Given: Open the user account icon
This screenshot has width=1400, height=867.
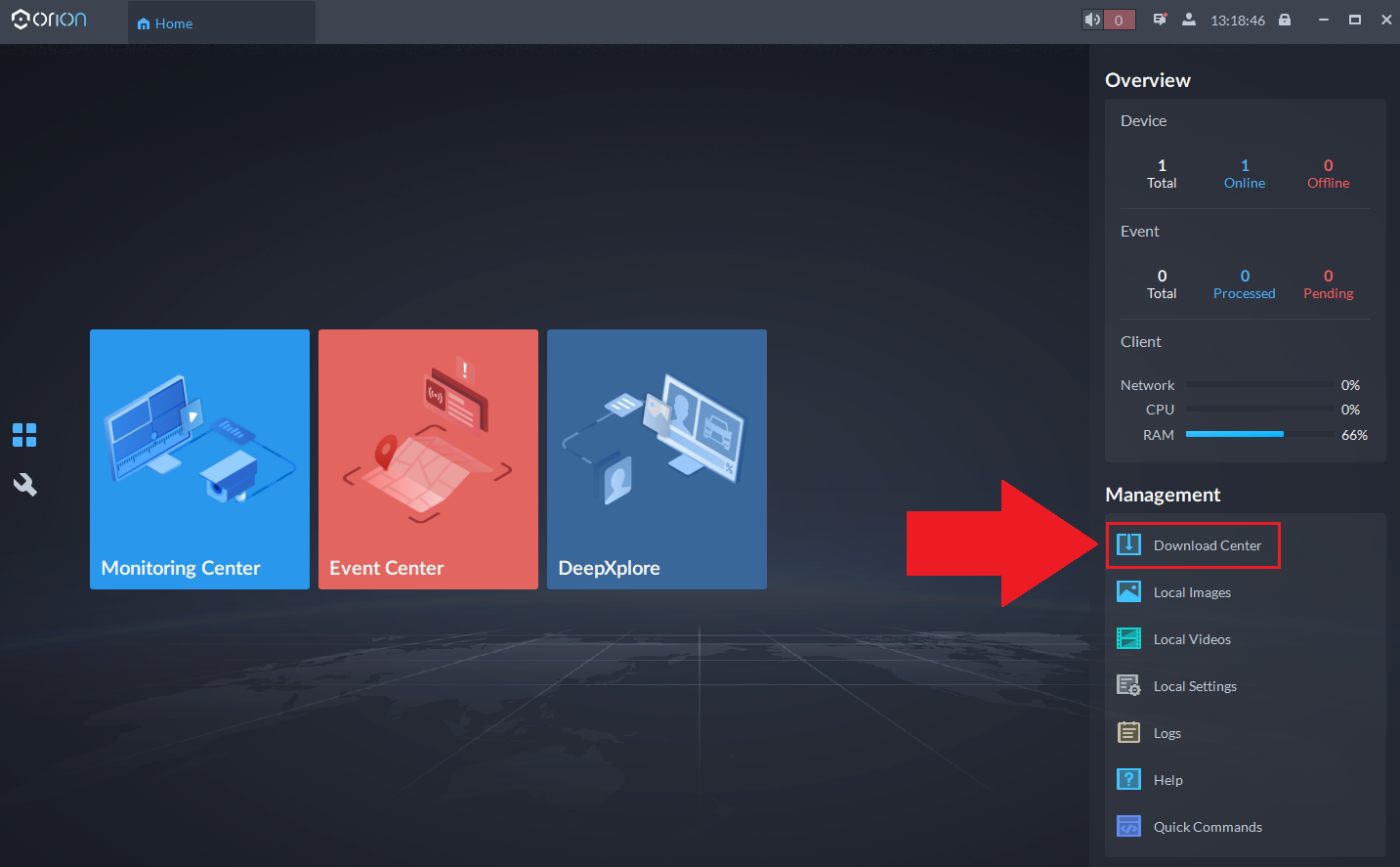Looking at the screenshot, I should pyautogui.click(x=1189, y=19).
